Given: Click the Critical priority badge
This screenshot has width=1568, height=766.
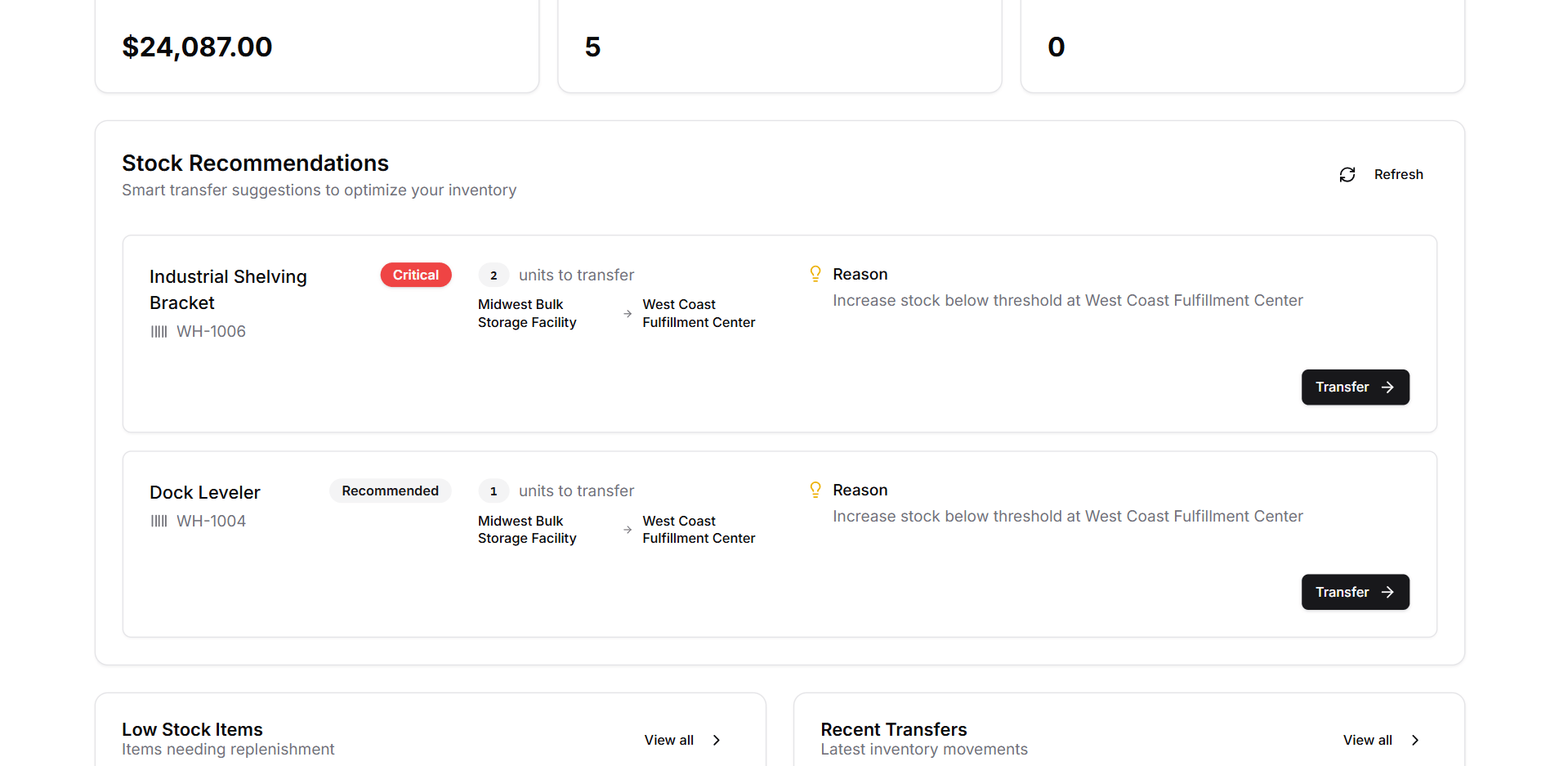Looking at the screenshot, I should tap(416, 275).
